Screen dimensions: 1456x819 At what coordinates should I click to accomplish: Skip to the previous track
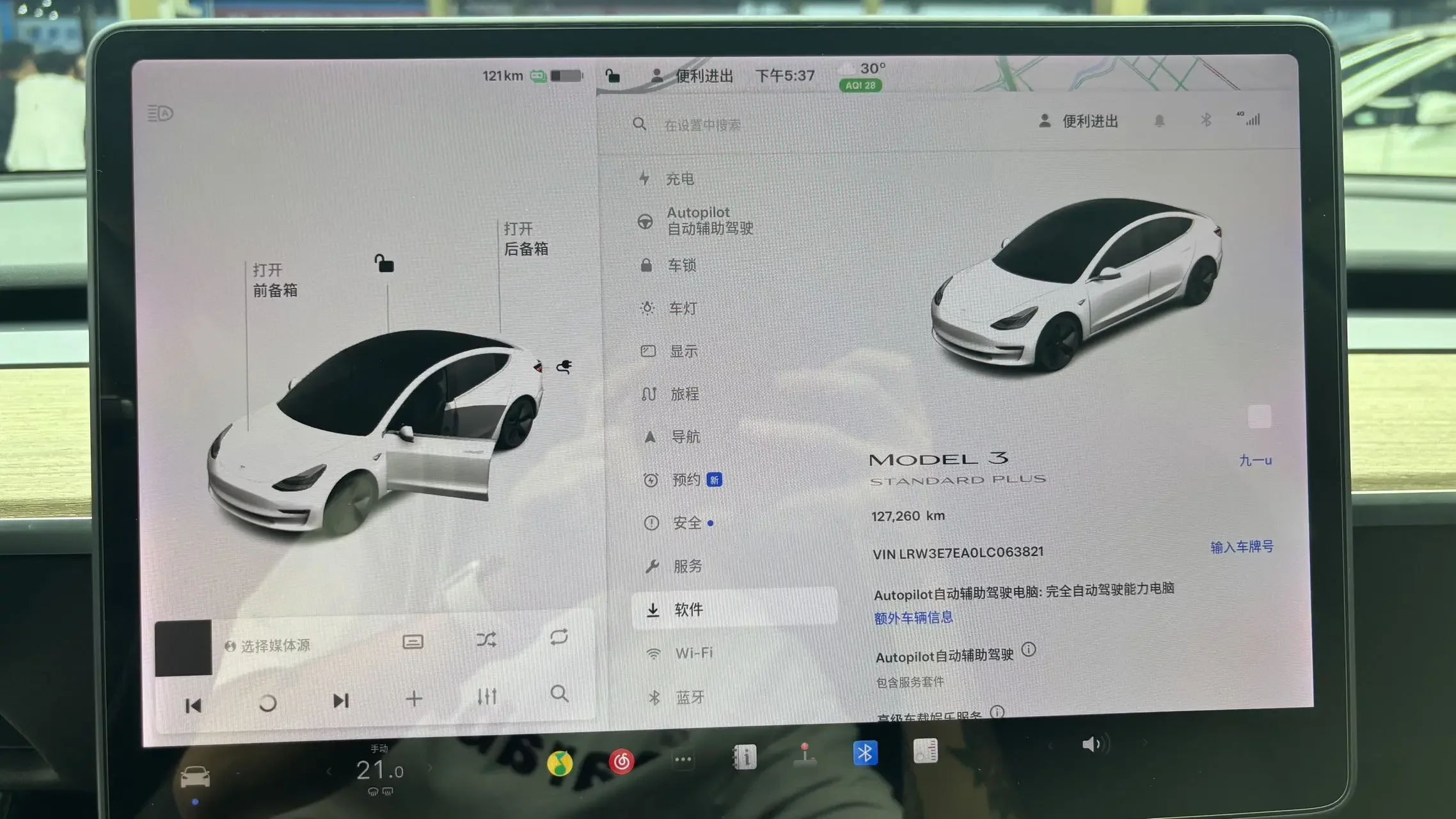pos(193,705)
